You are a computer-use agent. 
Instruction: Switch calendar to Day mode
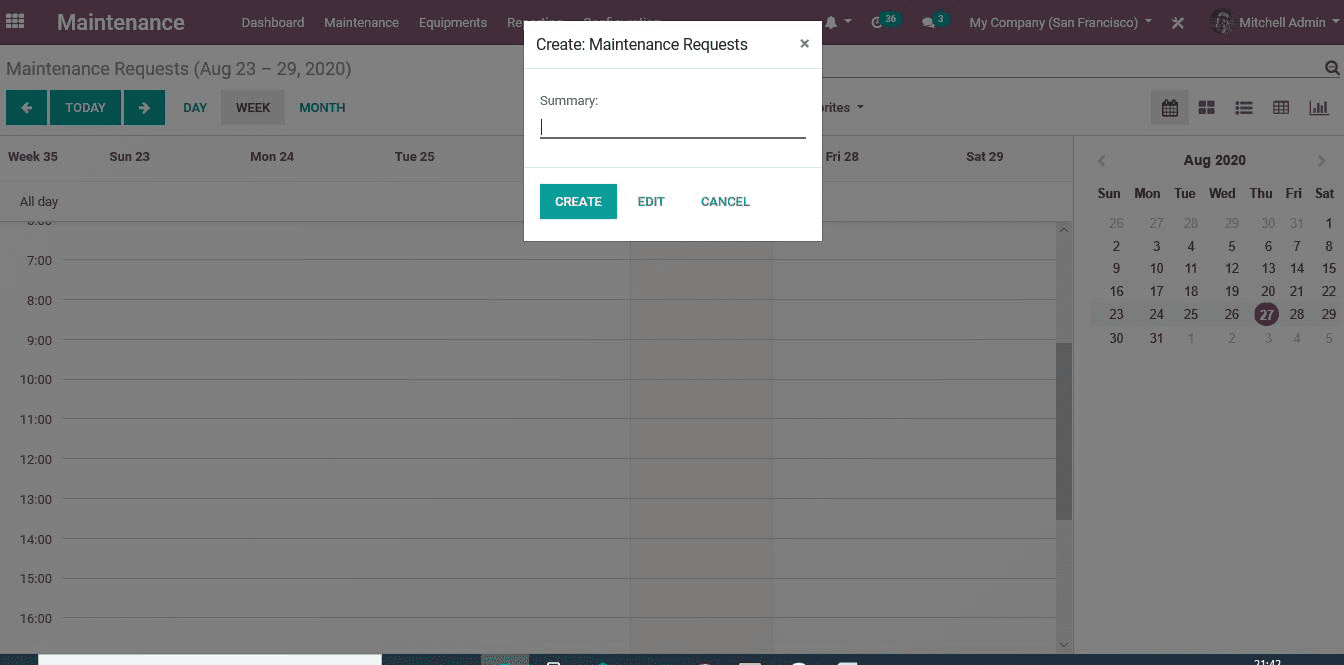point(195,108)
